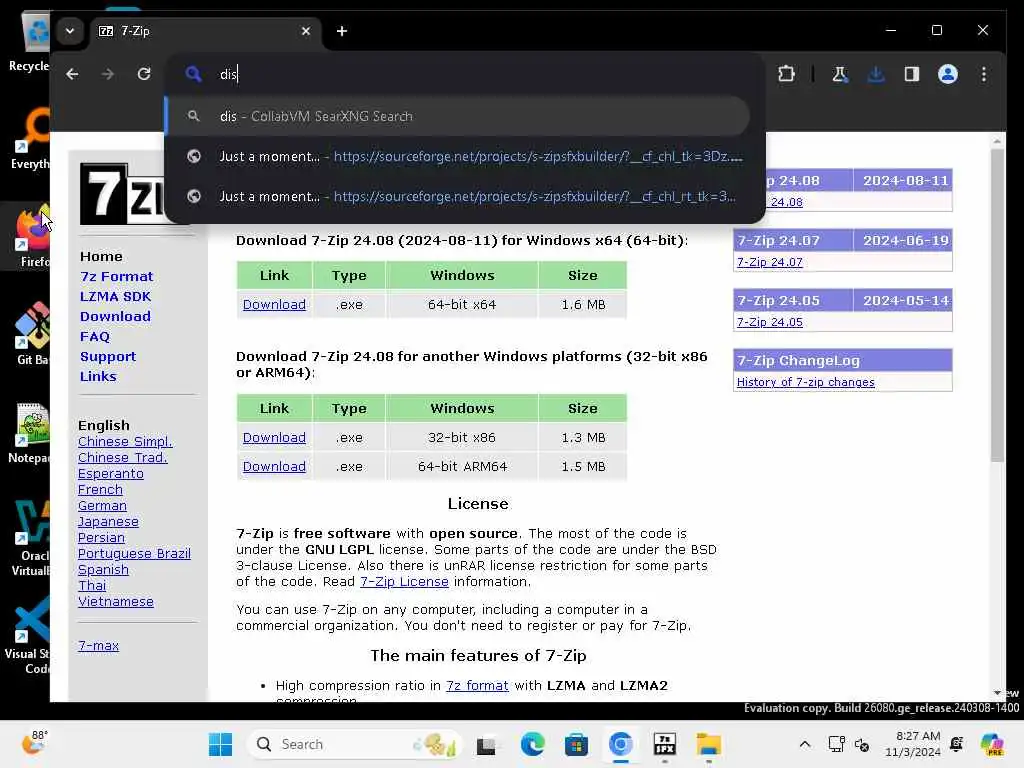This screenshot has width=1024, height=768.
Task: Open History of 7-zip changes link
Action: pyautogui.click(x=805, y=382)
